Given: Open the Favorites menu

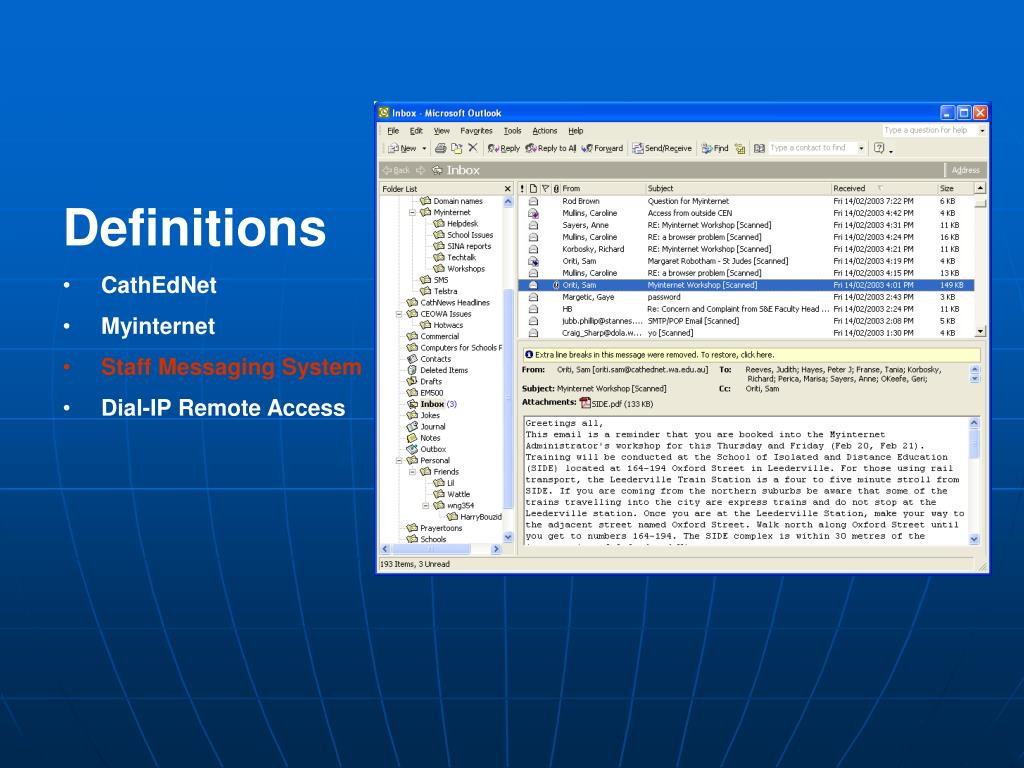Looking at the screenshot, I should 476,131.
